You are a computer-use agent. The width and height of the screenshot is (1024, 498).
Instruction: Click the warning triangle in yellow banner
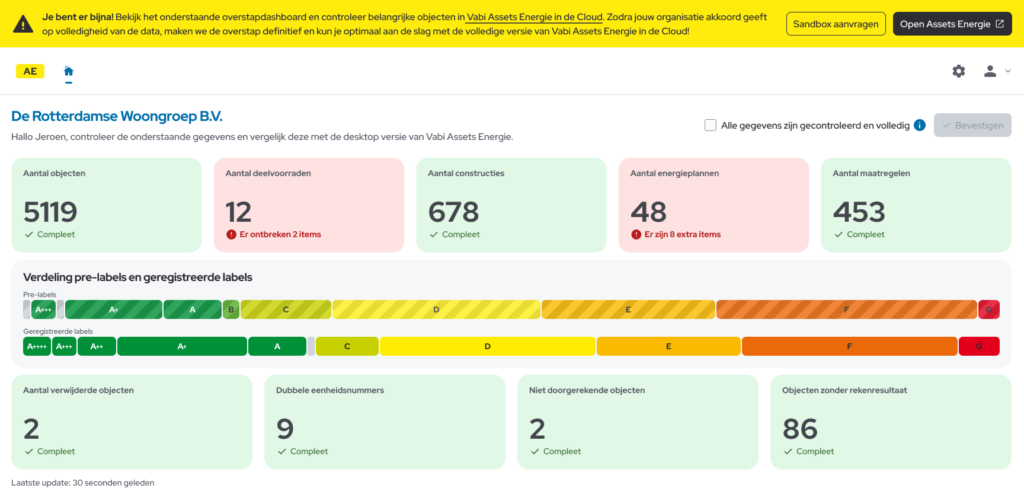[x=21, y=24]
